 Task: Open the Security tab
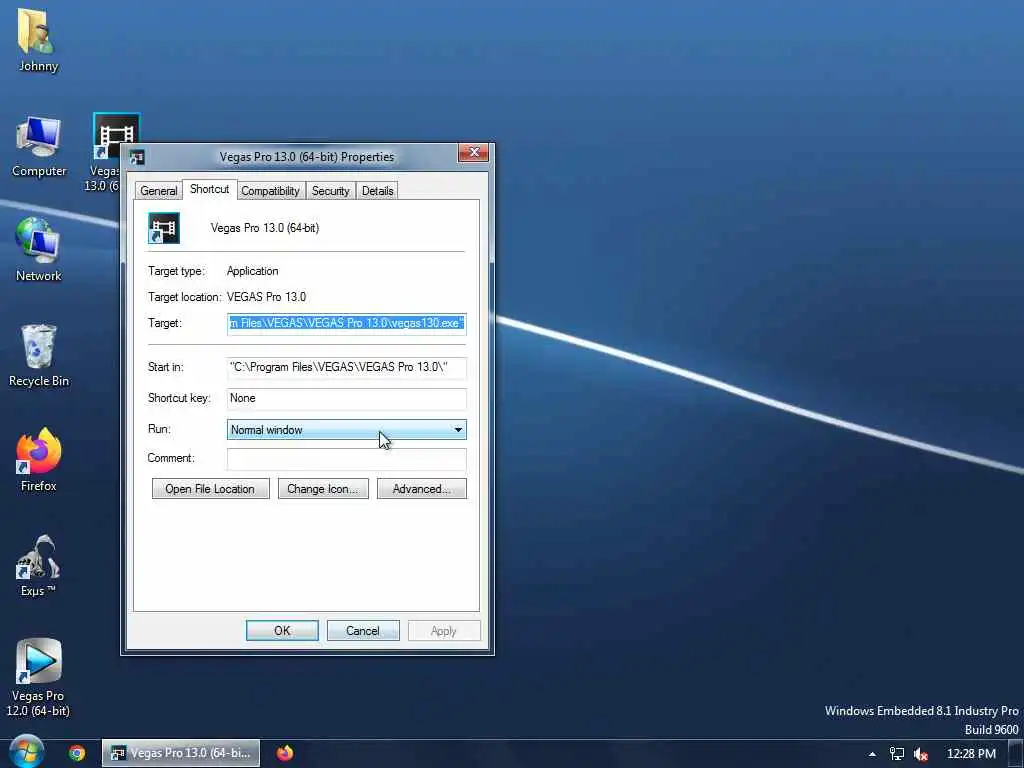[x=330, y=191]
